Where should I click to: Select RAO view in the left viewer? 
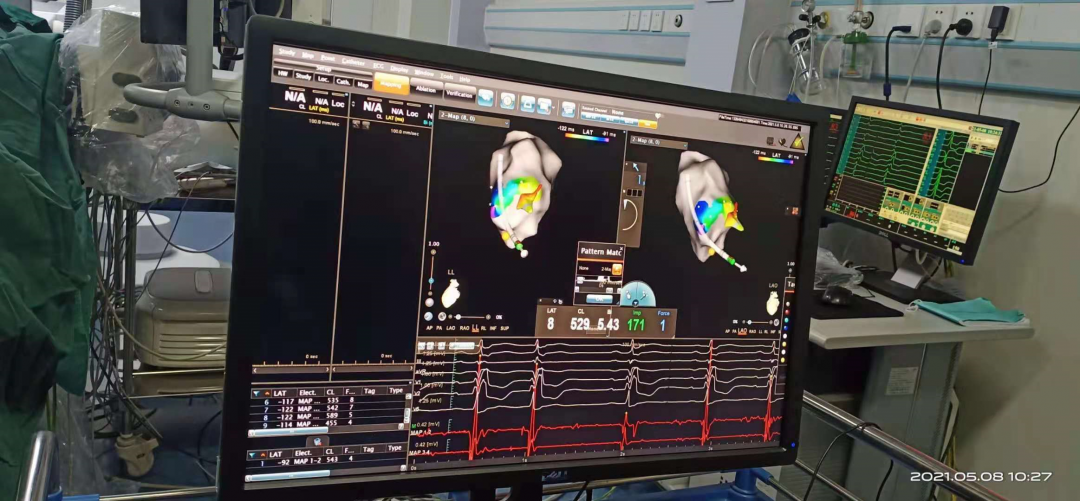click(464, 328)
